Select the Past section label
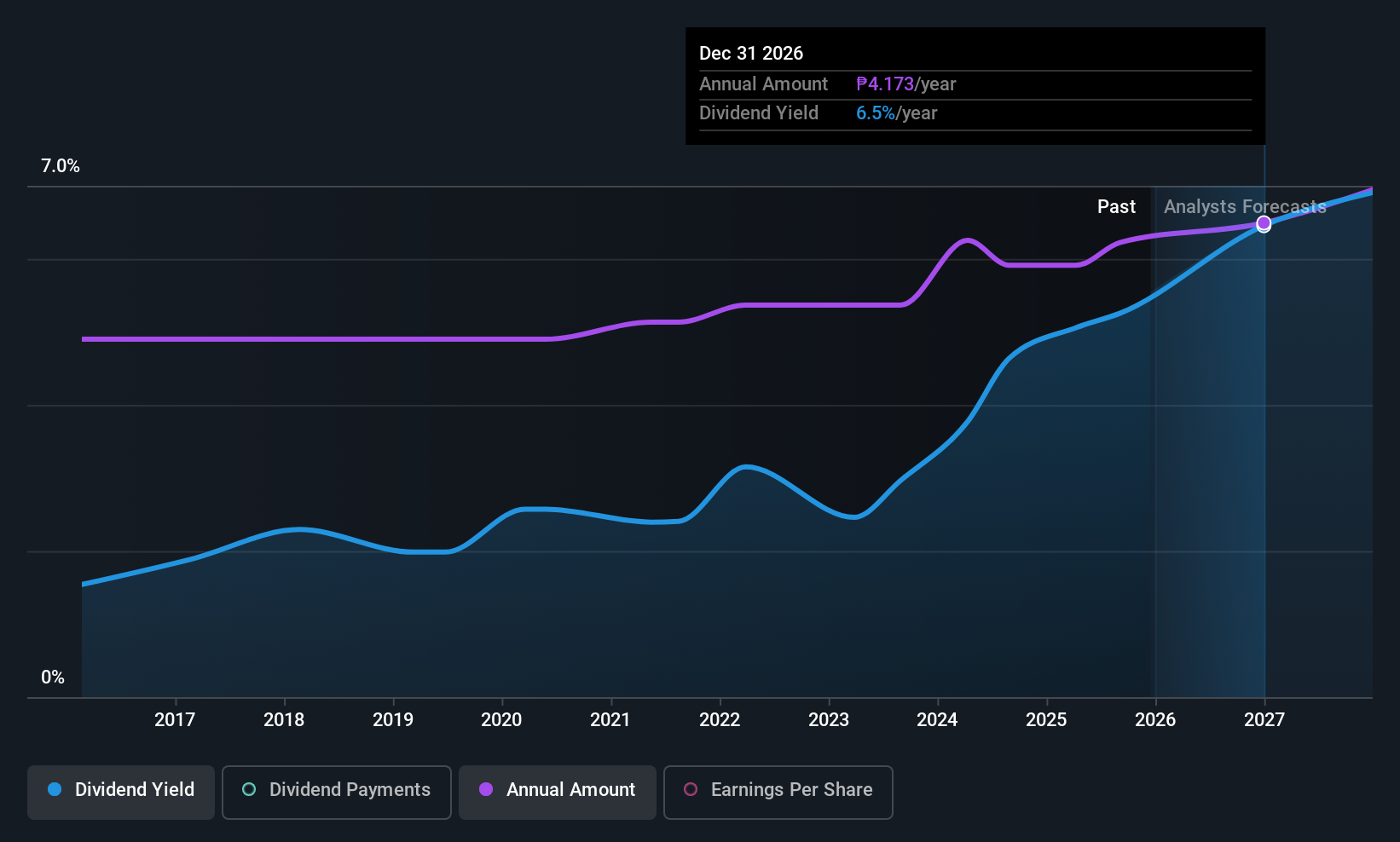This screenshot has width=1400, height=842. [x=1116, y=207]
